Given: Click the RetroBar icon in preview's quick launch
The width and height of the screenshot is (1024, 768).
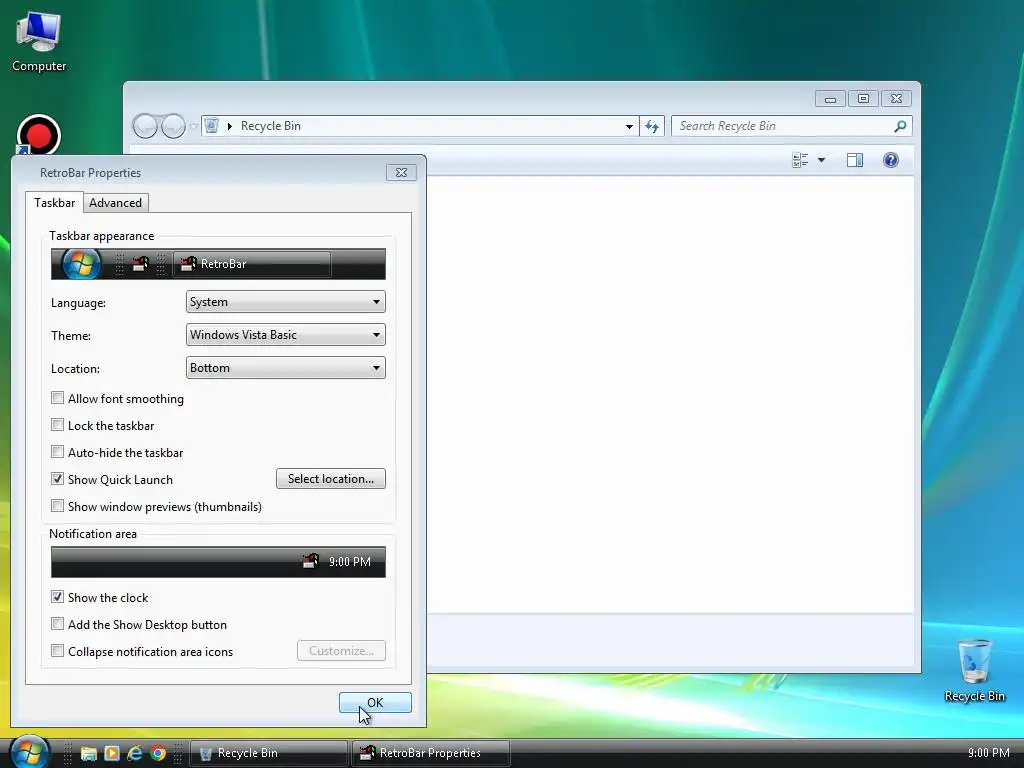Looking at the screenshot, I should coord(140,264).
